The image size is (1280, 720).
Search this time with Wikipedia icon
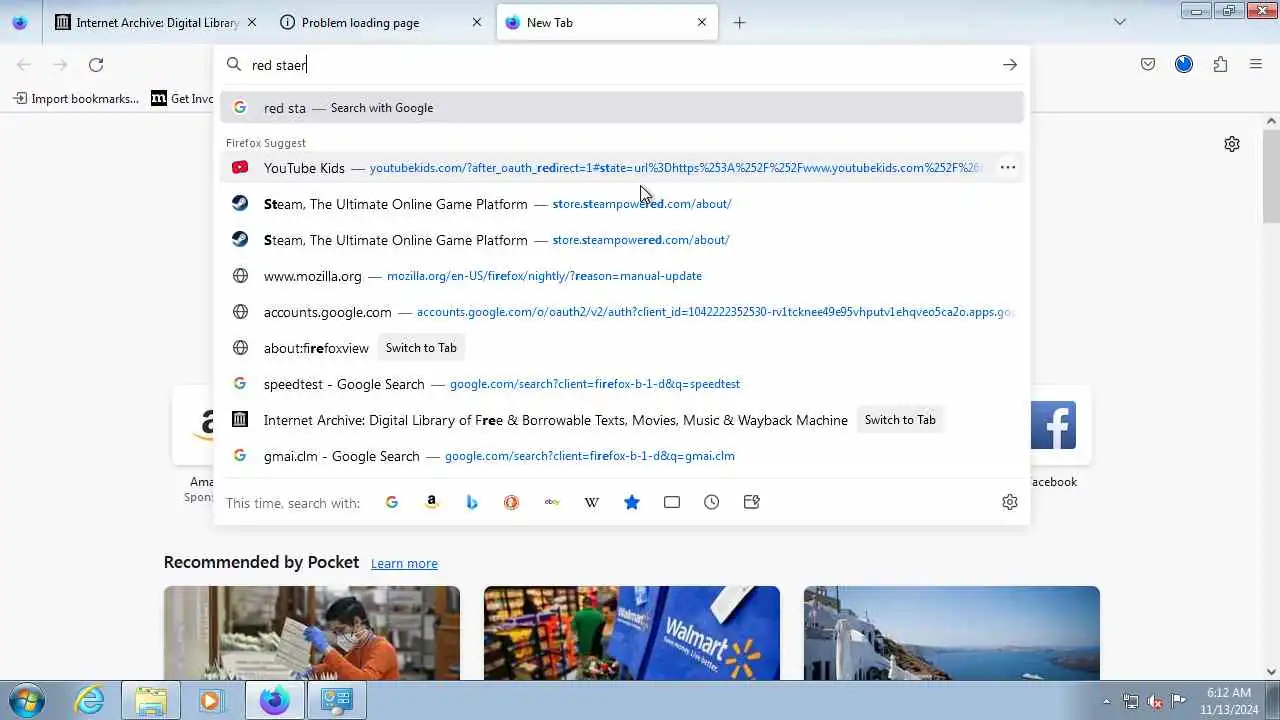pos(592,502)
